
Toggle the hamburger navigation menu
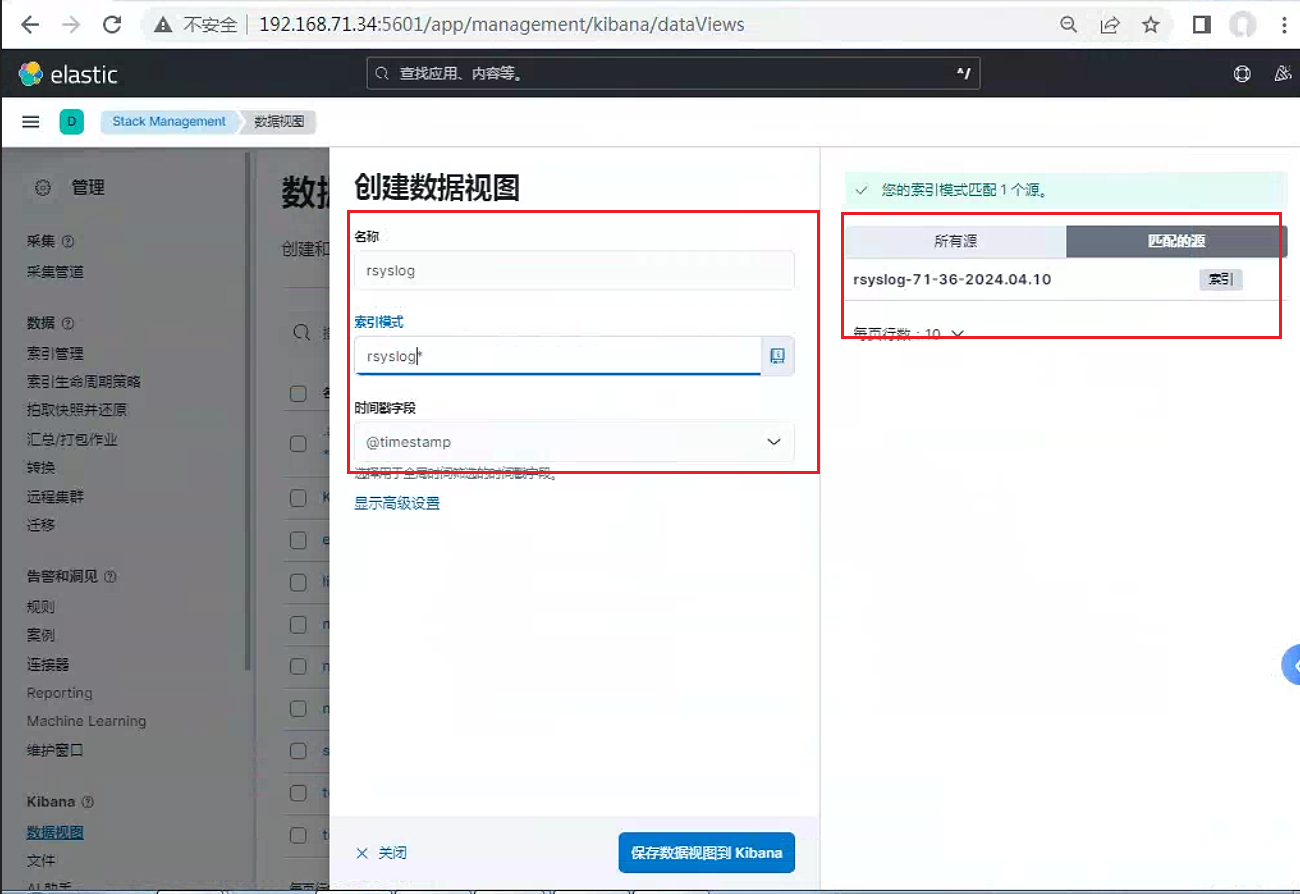click(31, 122)
